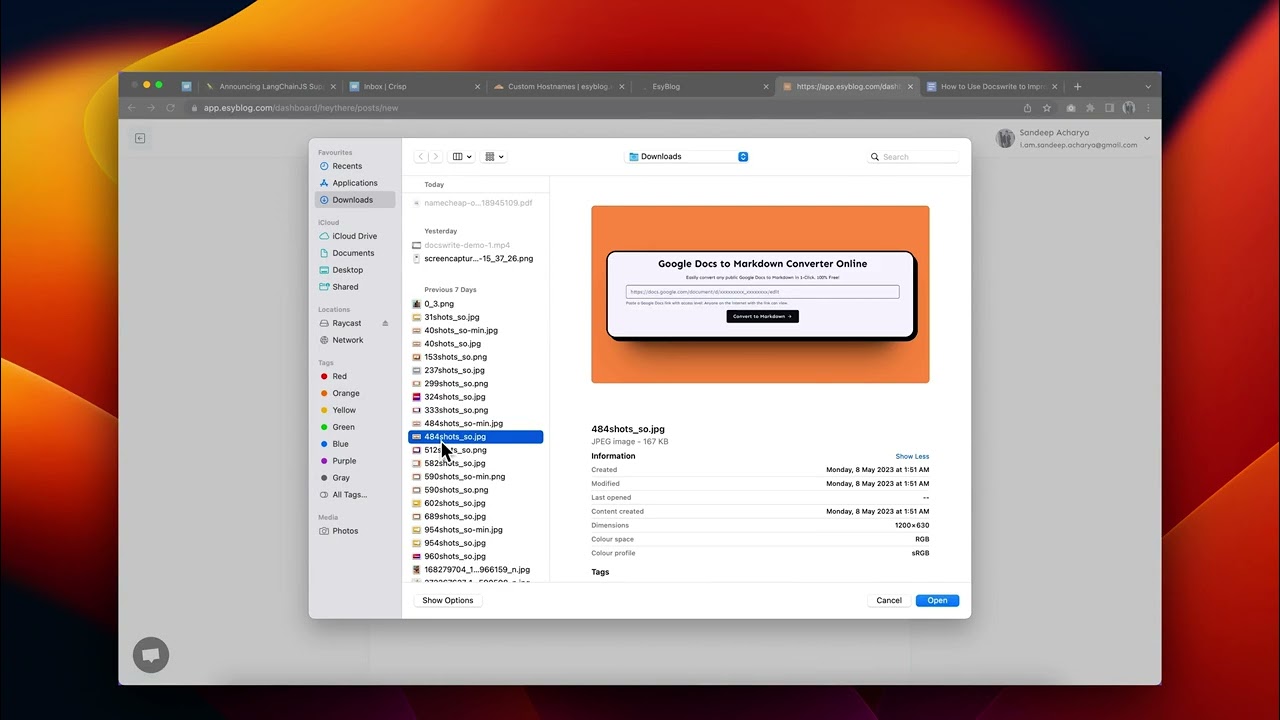Collapse the esyblog dashboard sidebar icon

coord(140,138)
